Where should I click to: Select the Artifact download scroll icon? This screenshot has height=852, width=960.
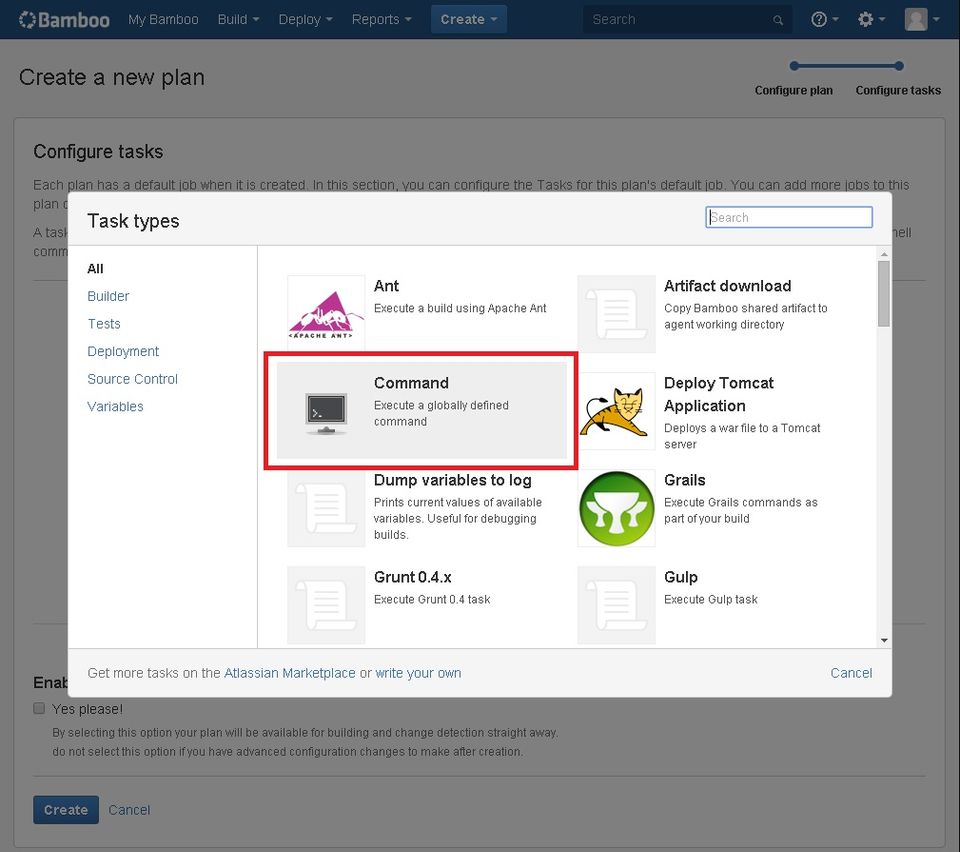coord(617,313)
